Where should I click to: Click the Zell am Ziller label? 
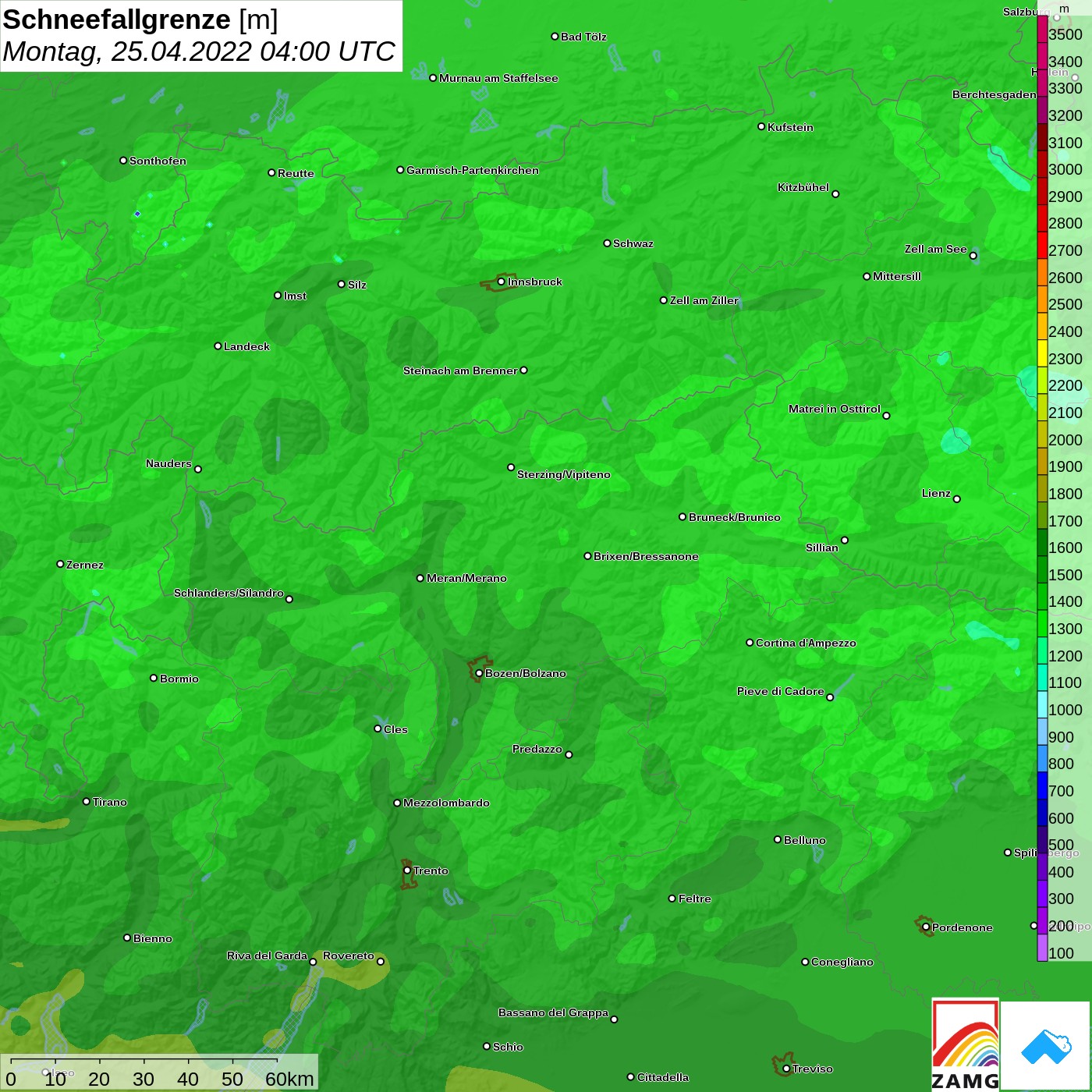704,300
